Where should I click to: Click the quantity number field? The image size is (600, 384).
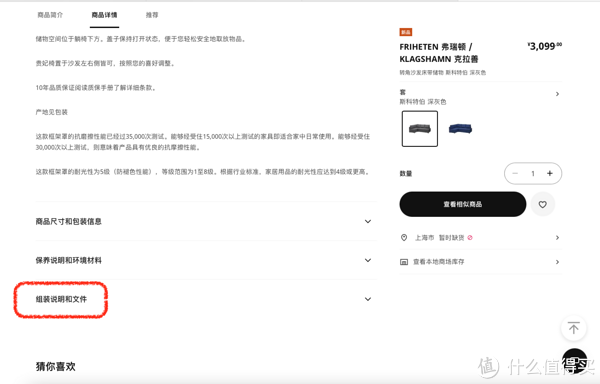coord(533,173)
